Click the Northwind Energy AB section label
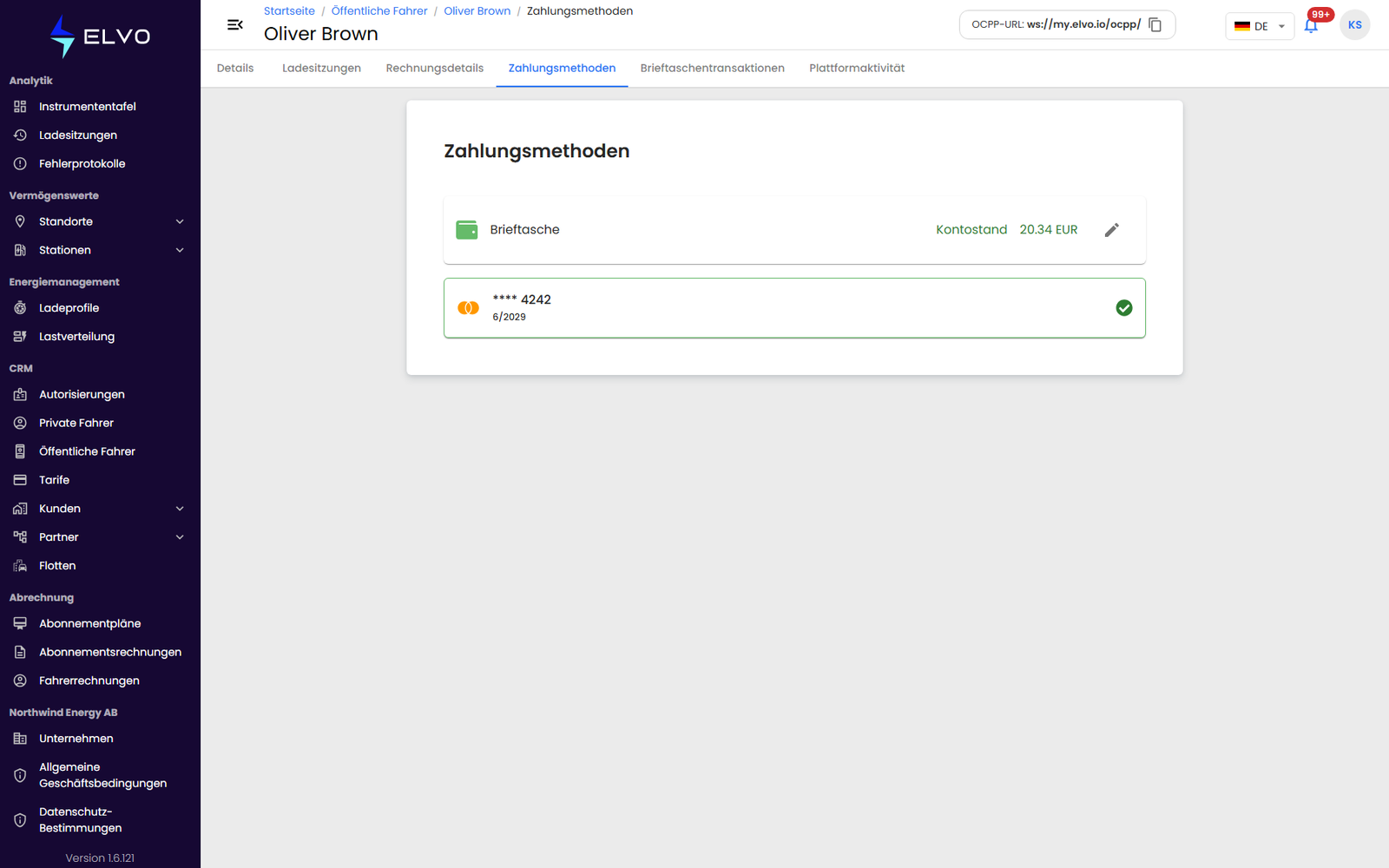The height and width of the screenshot is (868, 1389). click(x=63, y=713)
